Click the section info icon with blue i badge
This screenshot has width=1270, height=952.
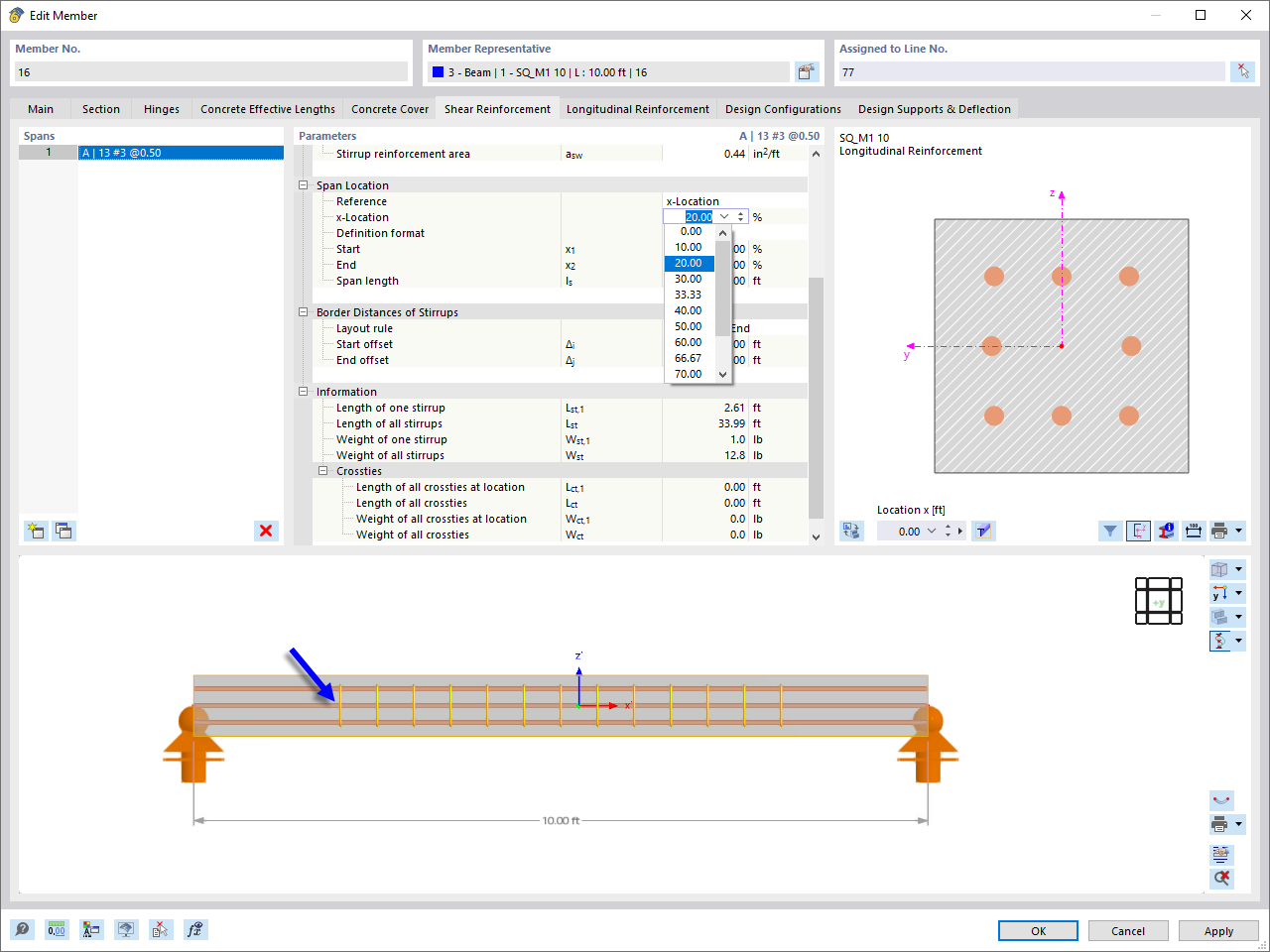pyautogui.click(x=1166, y=531)
